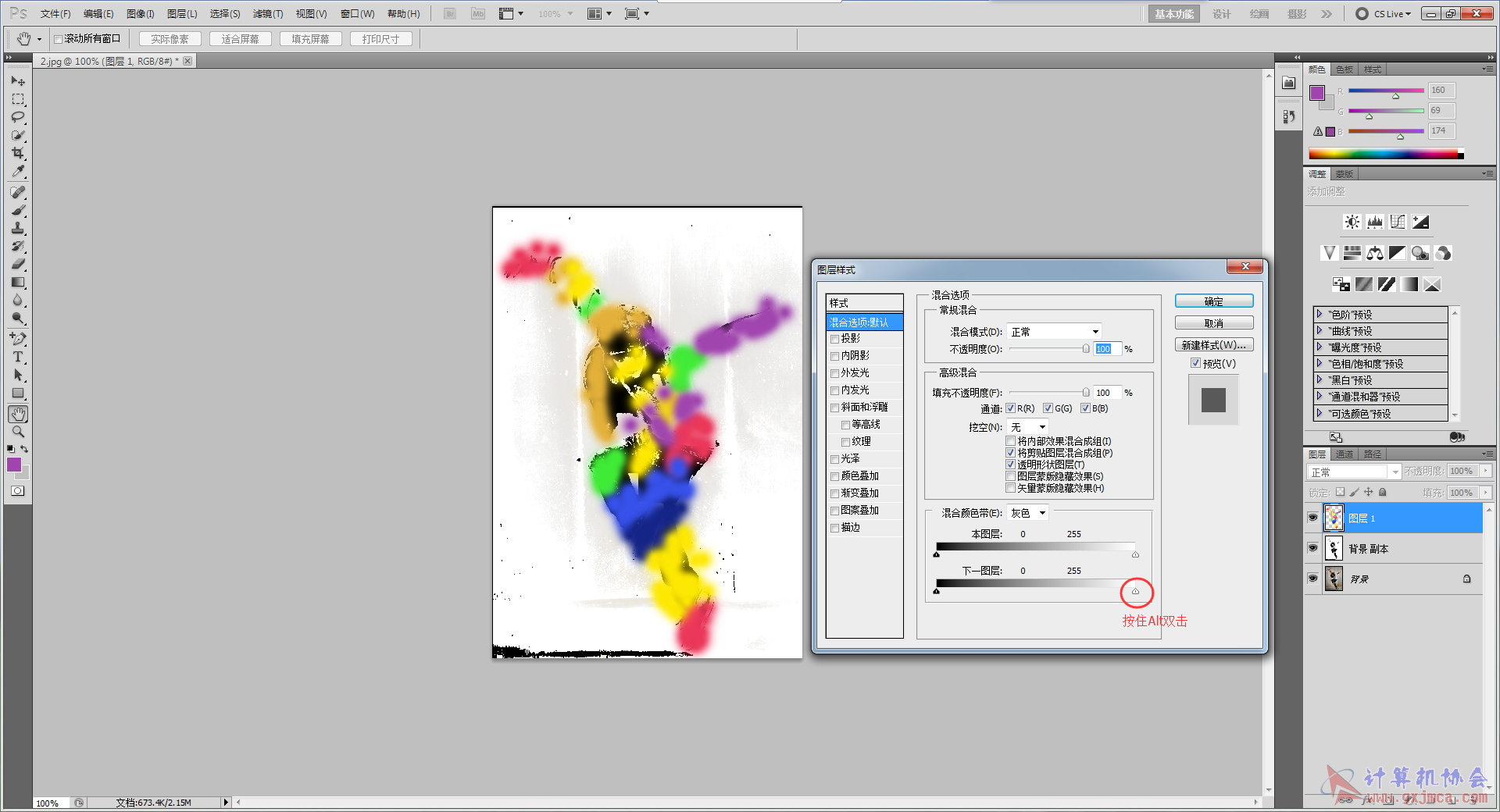Toggle 滚动所有窗口 checkbox in options bar
Screen dimensions: 1500x812
(58, 39)
